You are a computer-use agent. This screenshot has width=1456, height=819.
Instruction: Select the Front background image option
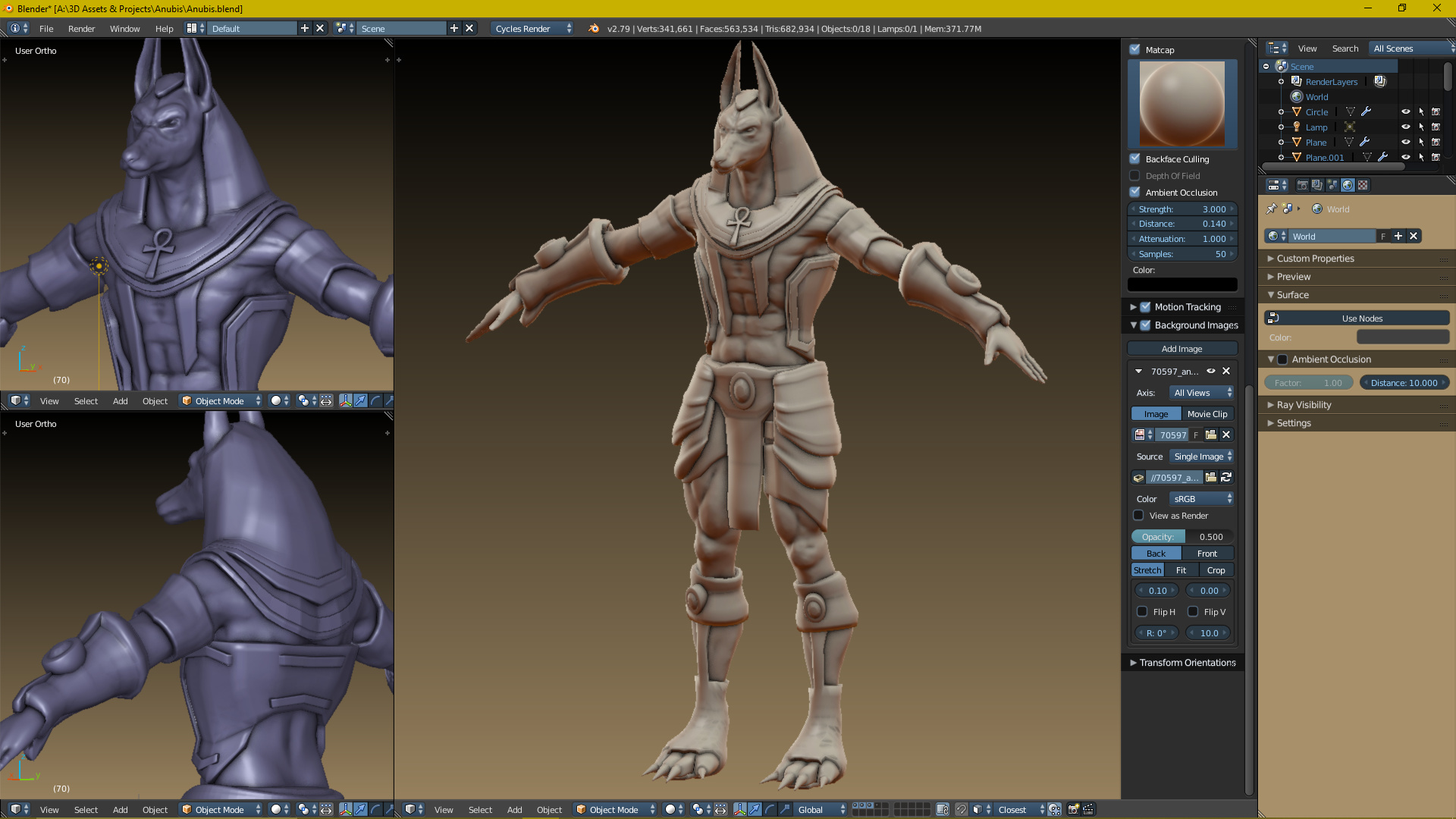(1208, 553)
